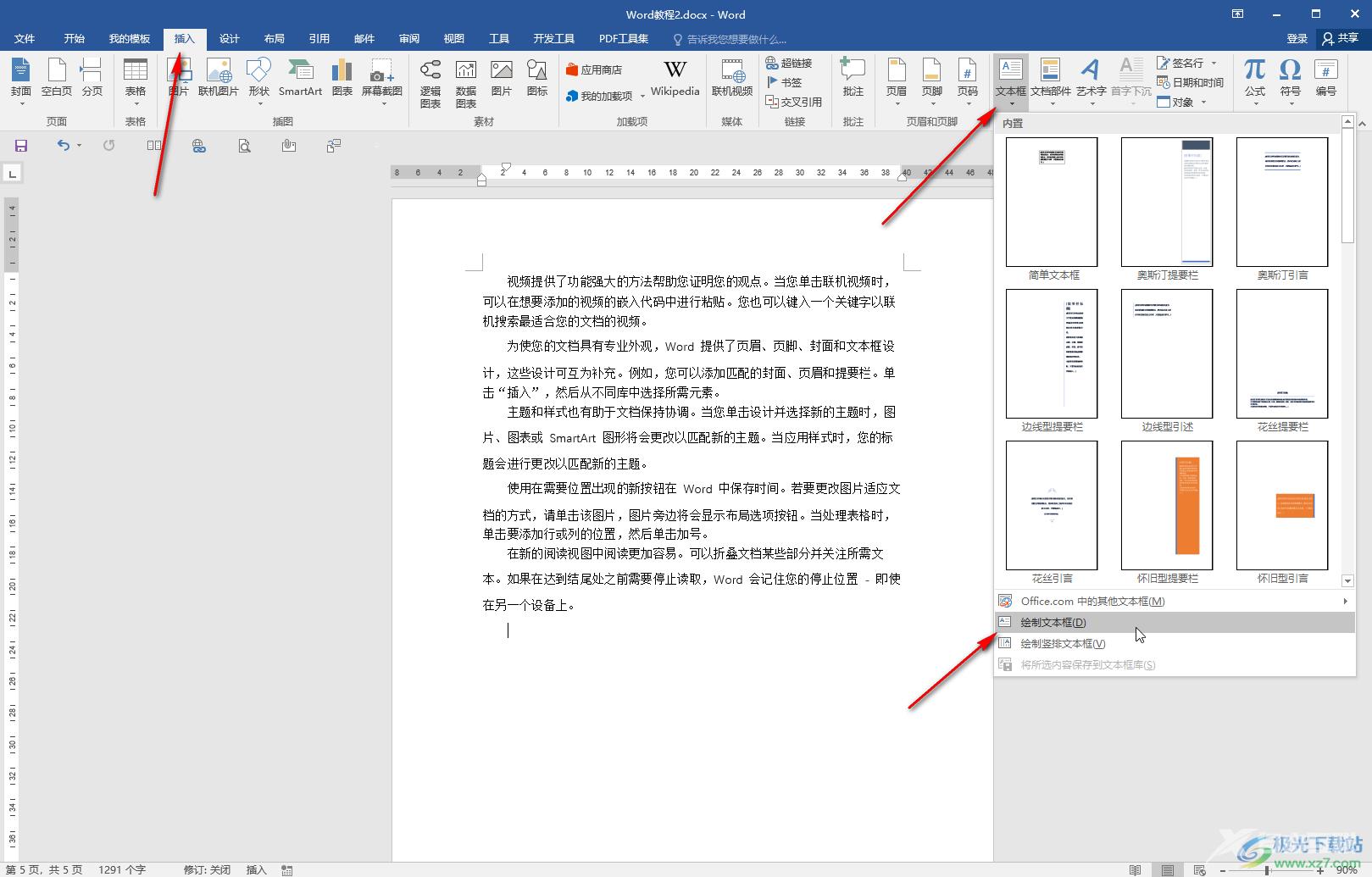
Task: Open the material pictures (图片) library
Action: [502, 78]
